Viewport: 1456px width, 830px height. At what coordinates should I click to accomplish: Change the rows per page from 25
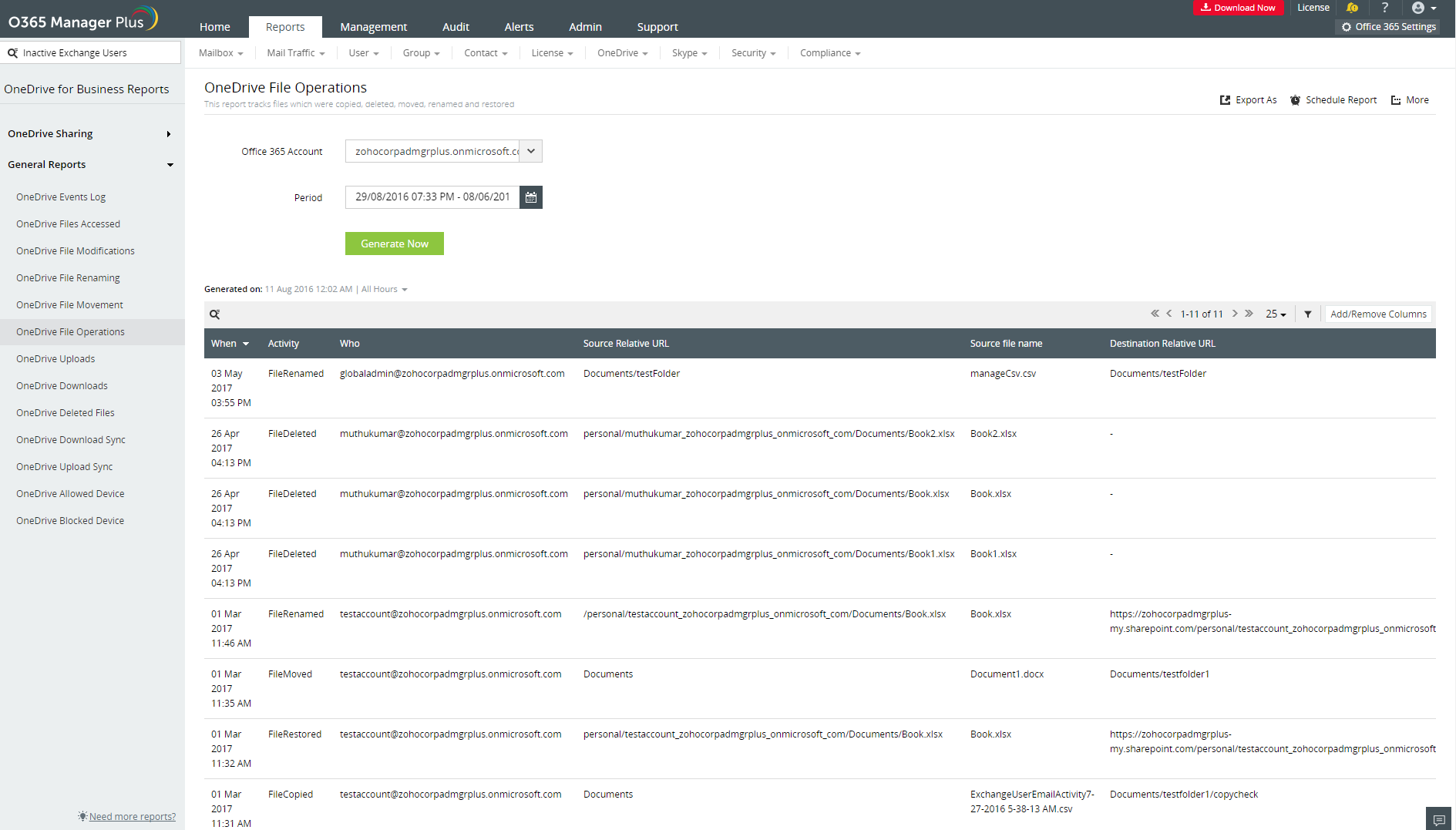click(x=1276, y=314)
